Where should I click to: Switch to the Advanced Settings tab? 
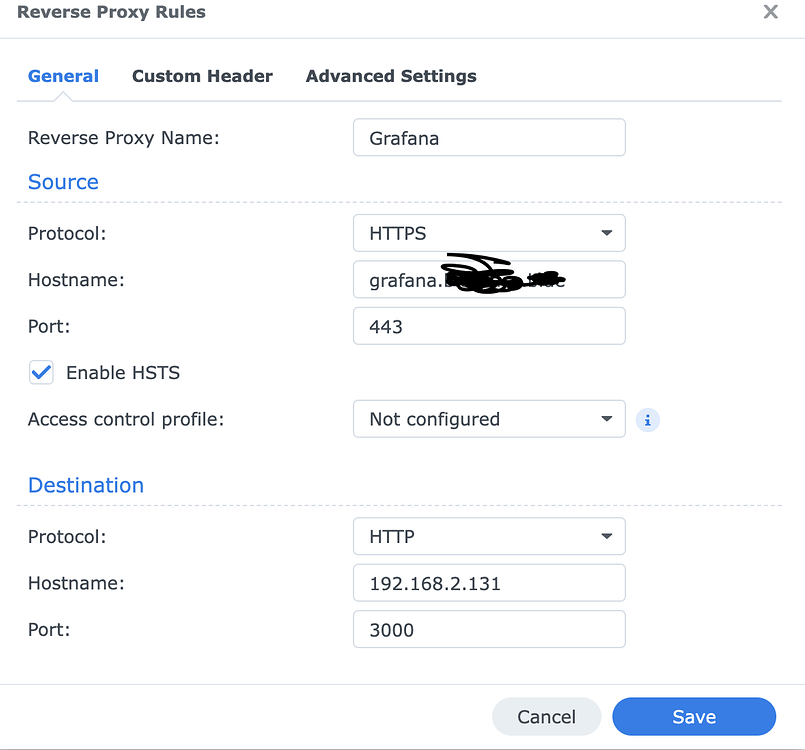click(x=391, y=76)
